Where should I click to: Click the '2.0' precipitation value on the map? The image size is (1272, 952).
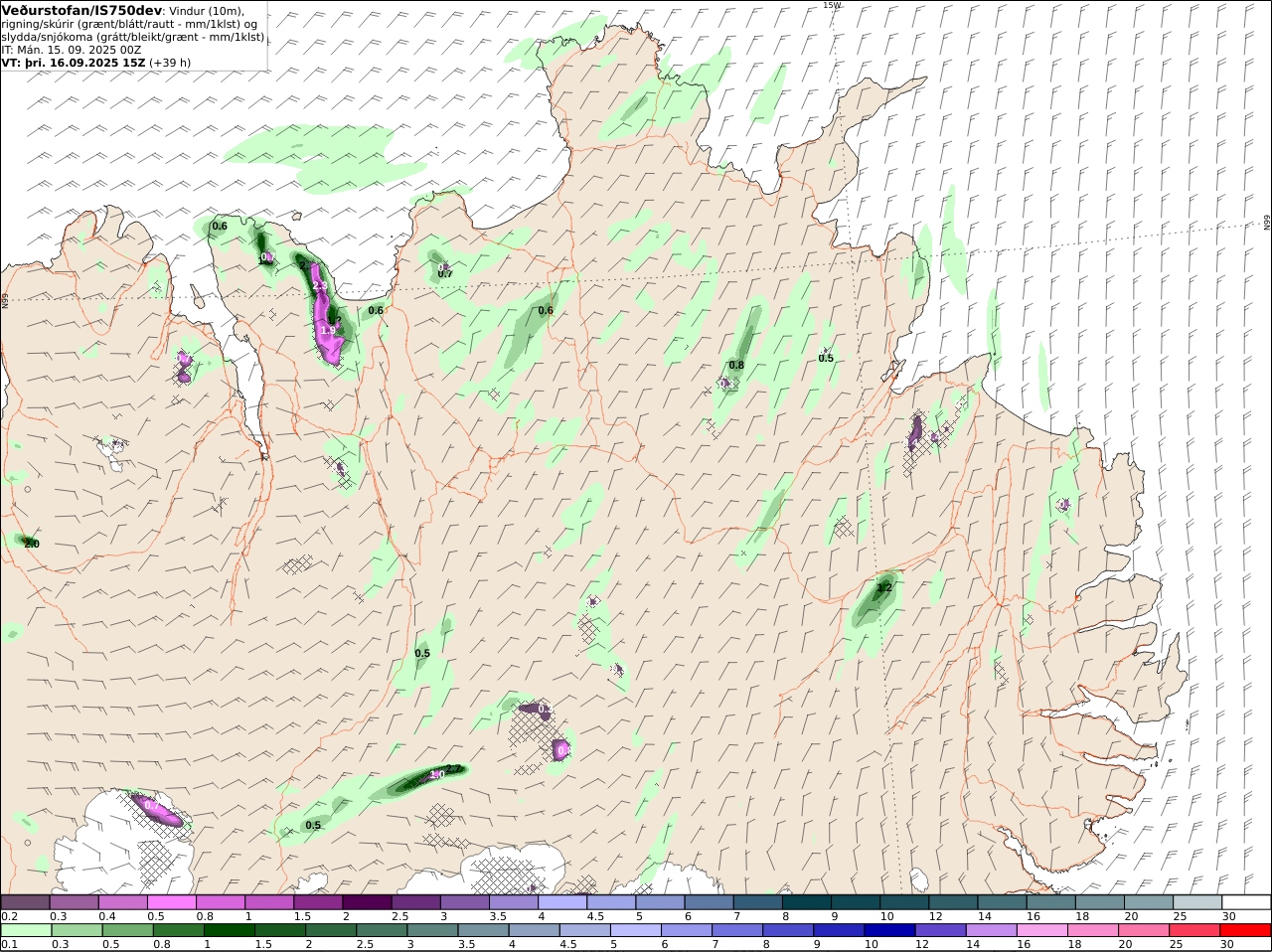[x=32, y=544]
